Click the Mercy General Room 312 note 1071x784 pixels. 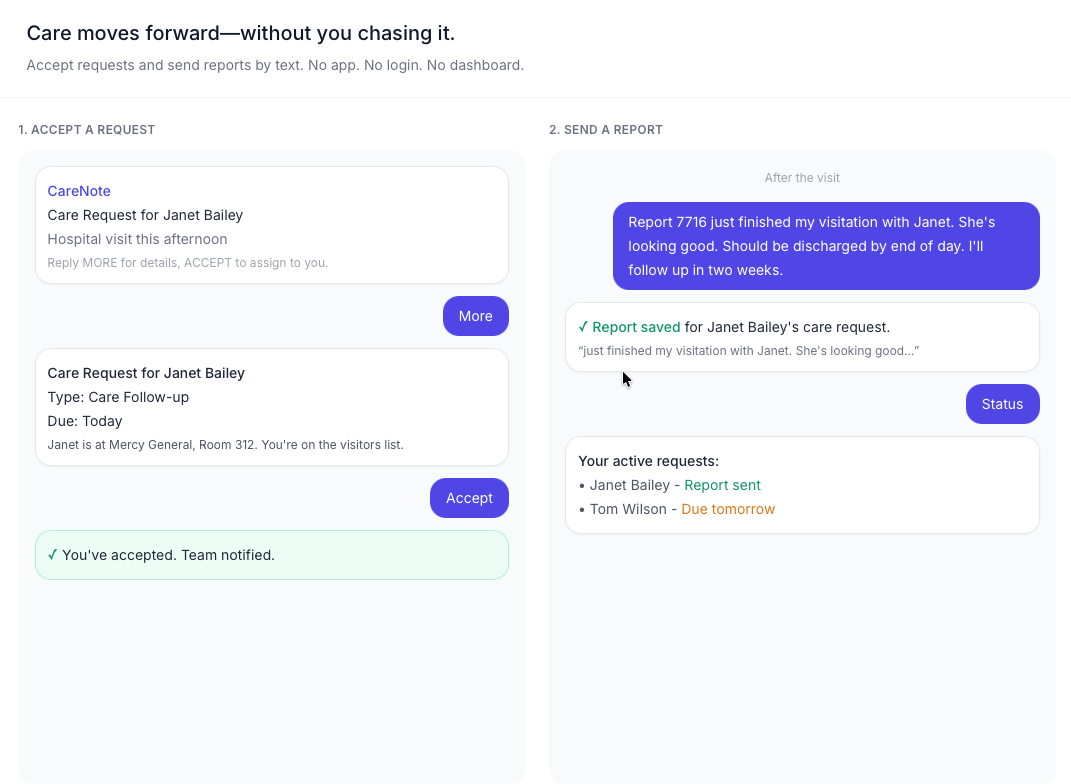225,445
